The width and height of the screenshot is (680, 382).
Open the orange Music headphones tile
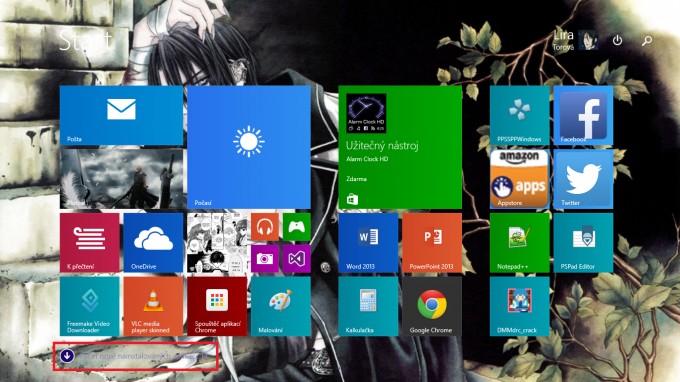click(x=265, y=227)
